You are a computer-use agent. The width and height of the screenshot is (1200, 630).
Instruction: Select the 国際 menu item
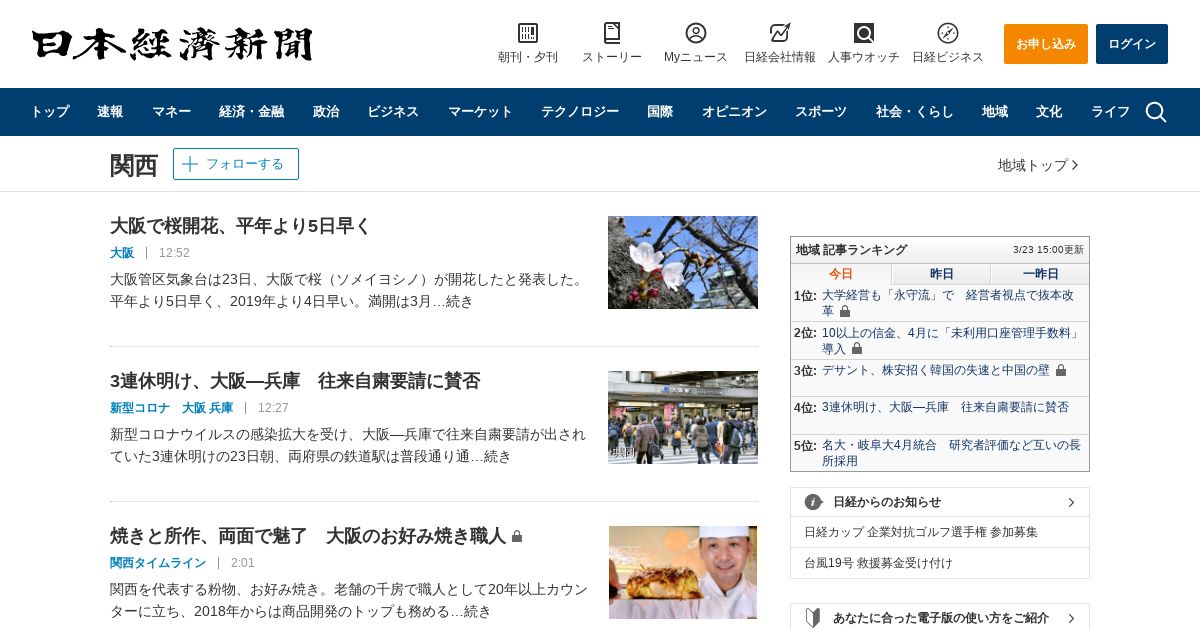660,112
